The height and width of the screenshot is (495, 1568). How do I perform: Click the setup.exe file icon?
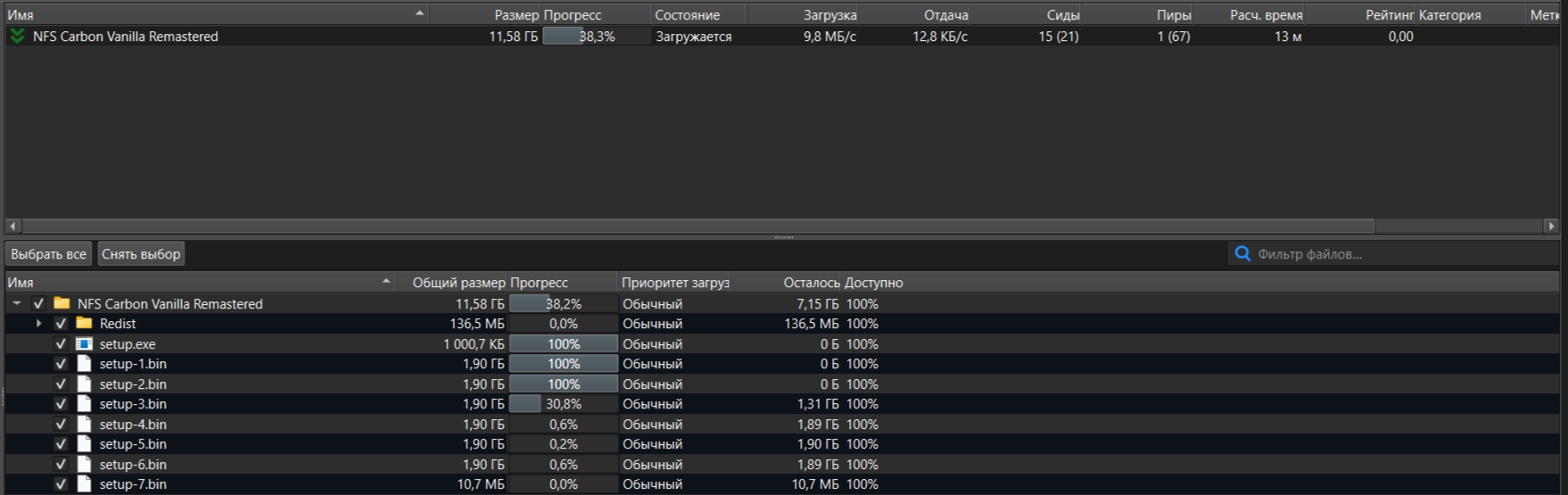(x=84, y=343)
